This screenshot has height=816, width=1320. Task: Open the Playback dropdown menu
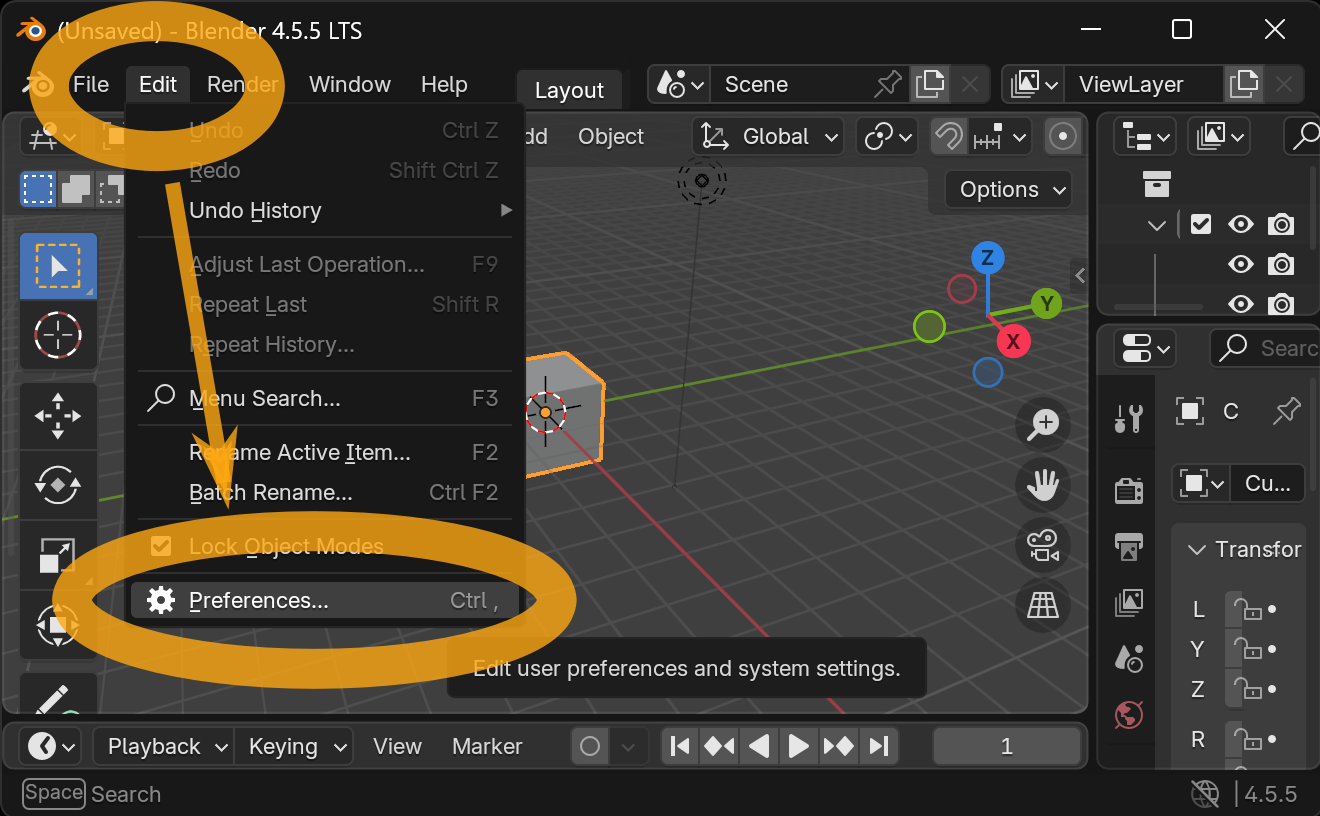coord(163,746)
